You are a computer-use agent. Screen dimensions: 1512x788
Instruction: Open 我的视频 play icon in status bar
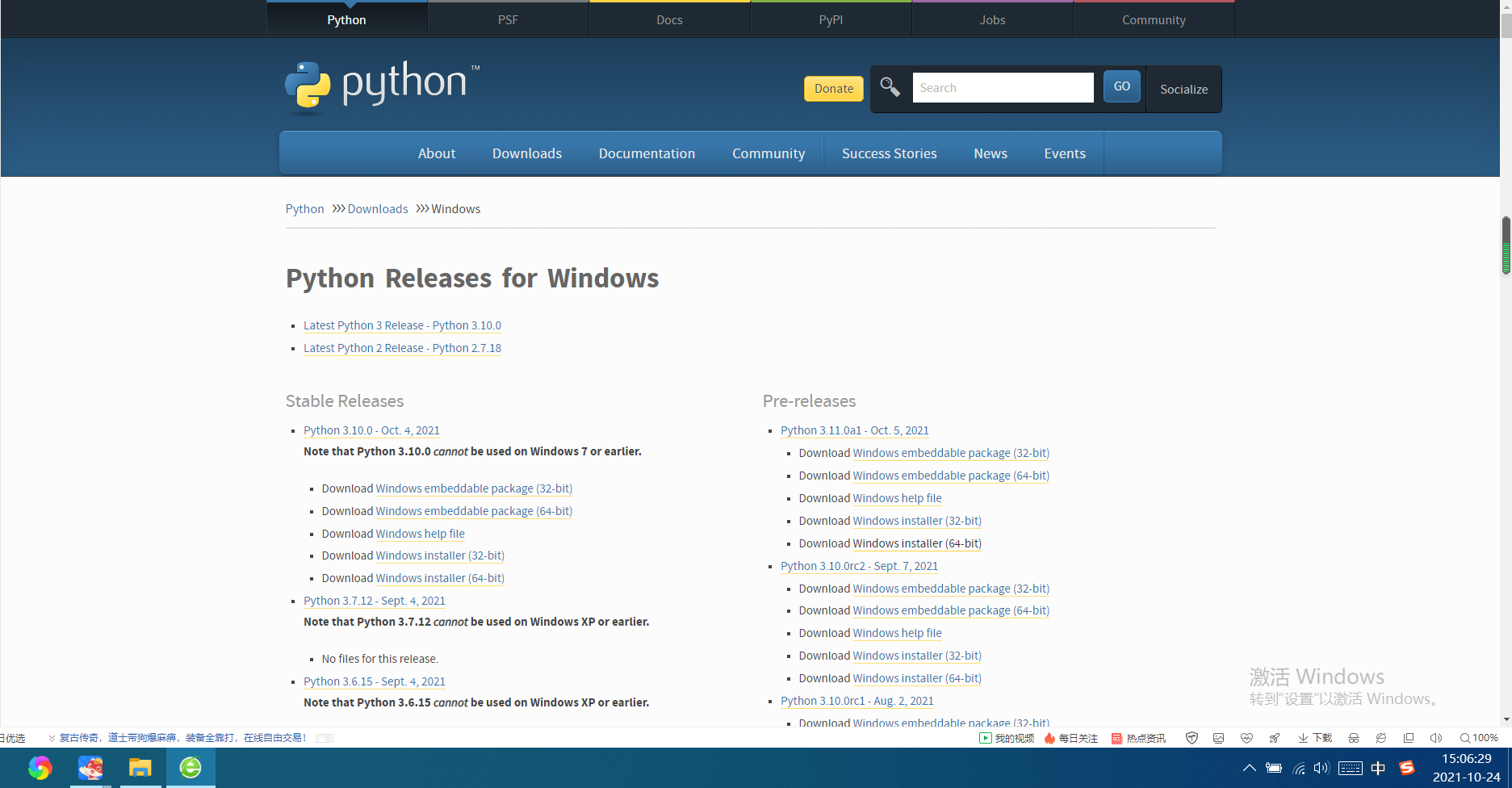tap(1007, 738)
